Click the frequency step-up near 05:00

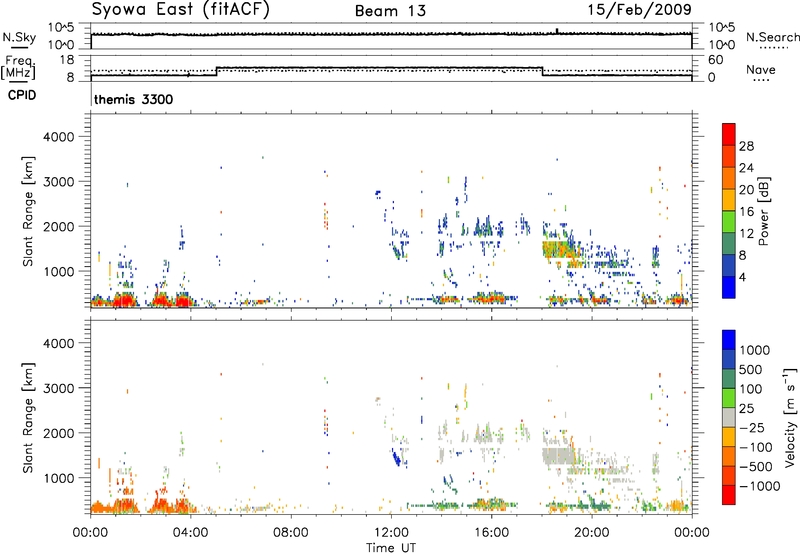coord(217,71)
